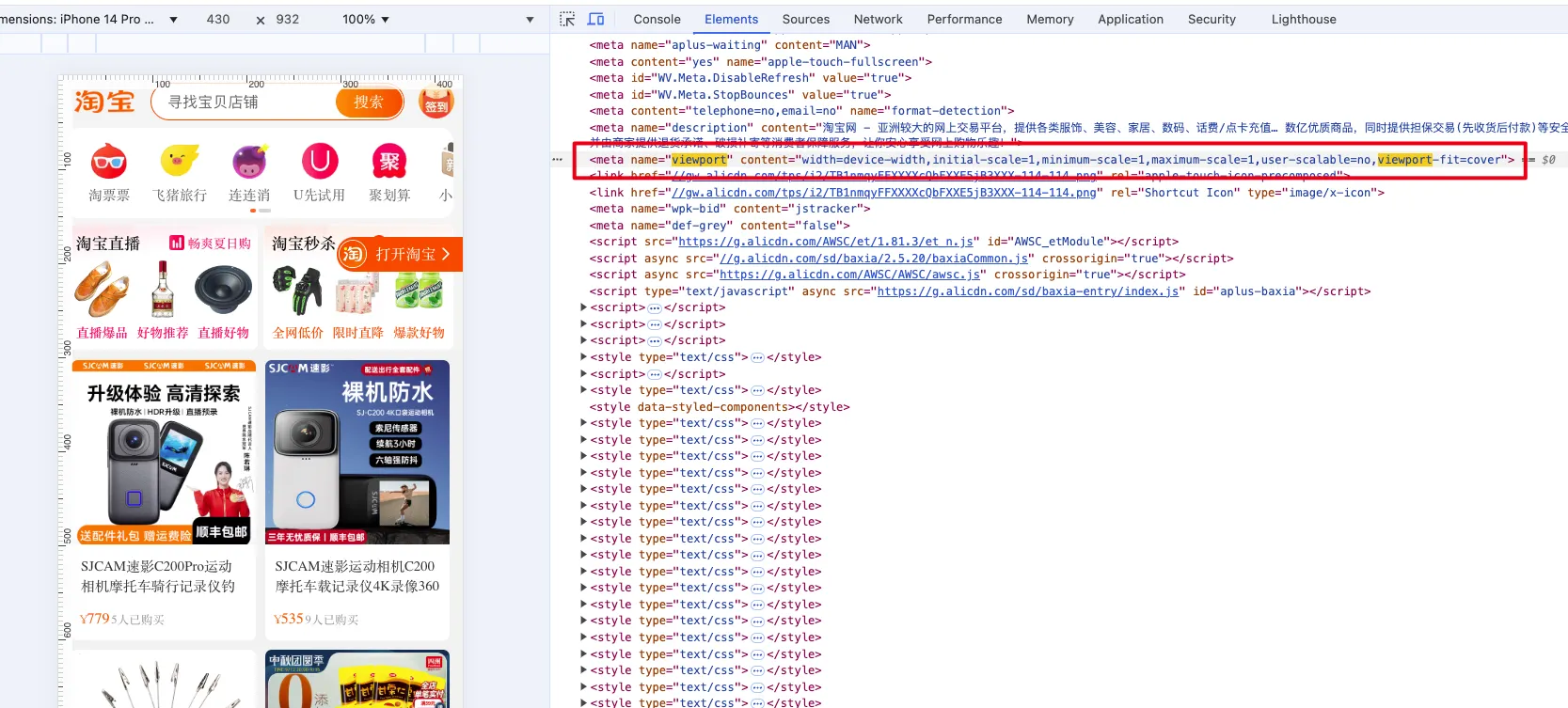Screen dimensions: 1568x708
Task: Tap the 连连消 purple game icon
Action: click(x=249, y=162)
